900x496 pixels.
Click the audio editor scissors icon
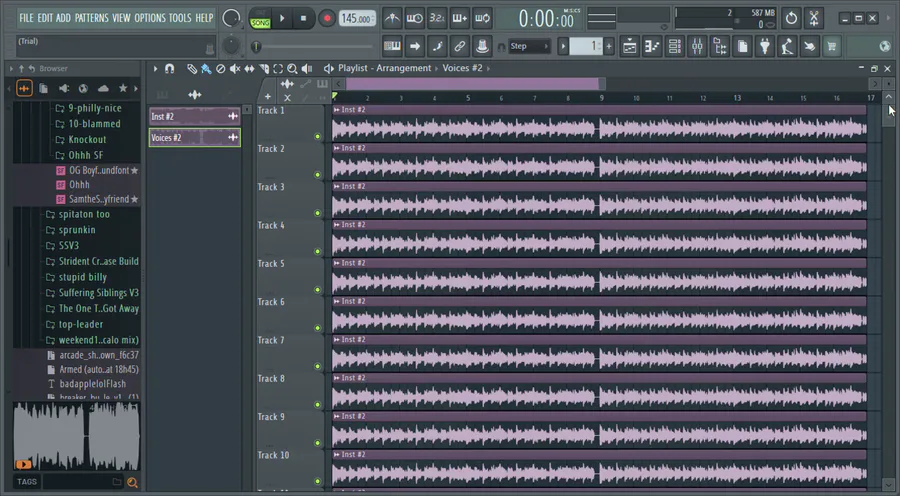coord(814,18)
